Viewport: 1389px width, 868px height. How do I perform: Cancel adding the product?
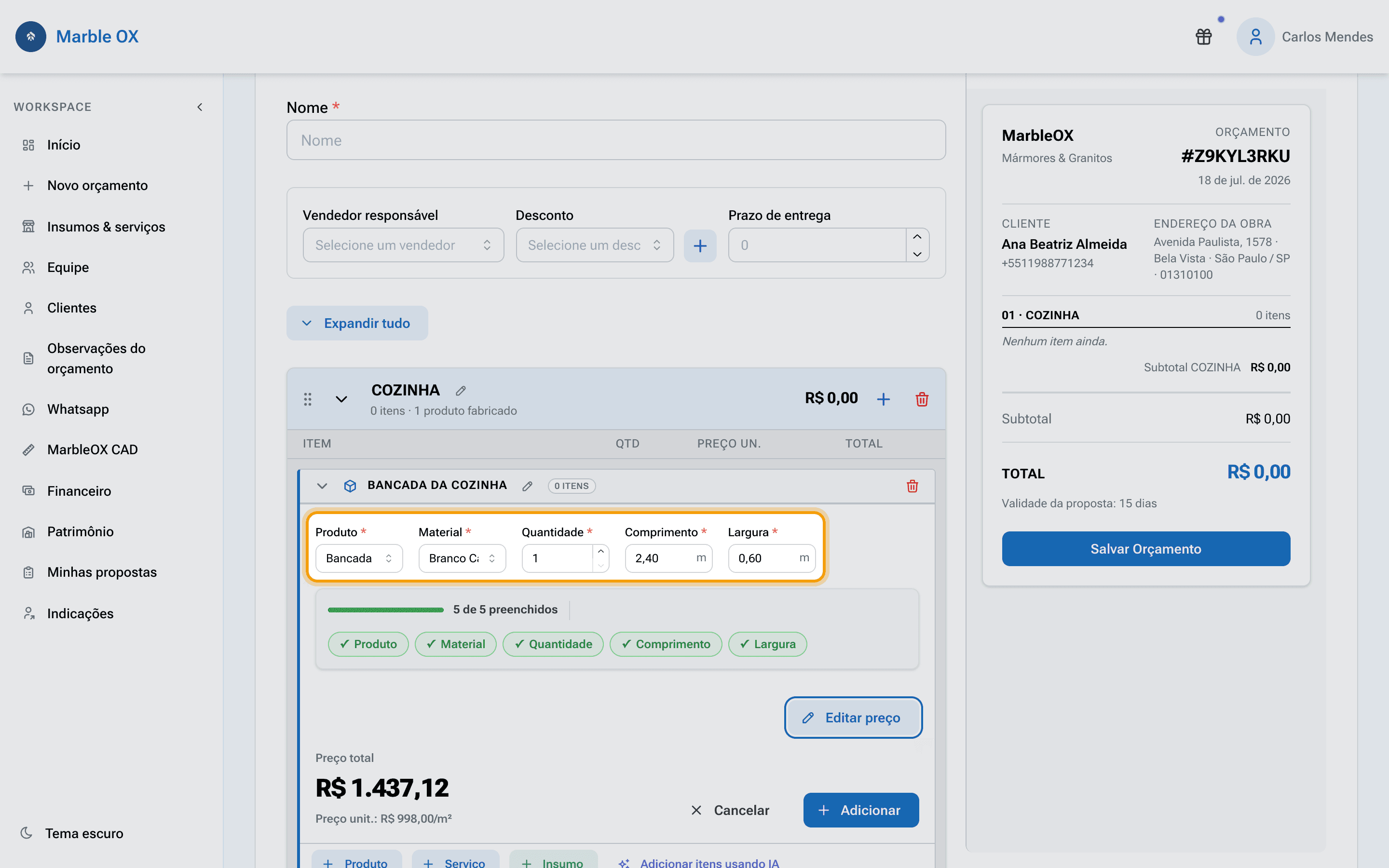click(730, 810)
